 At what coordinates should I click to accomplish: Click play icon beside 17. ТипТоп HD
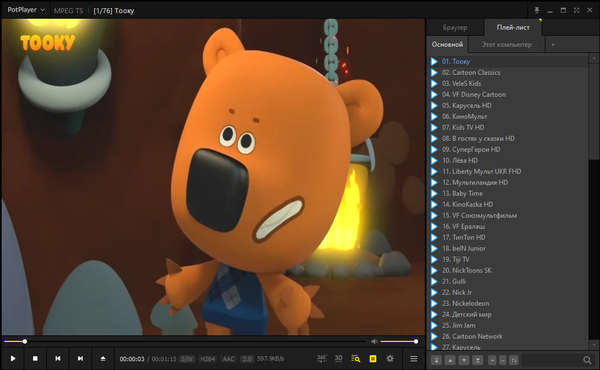coord(434,237)
